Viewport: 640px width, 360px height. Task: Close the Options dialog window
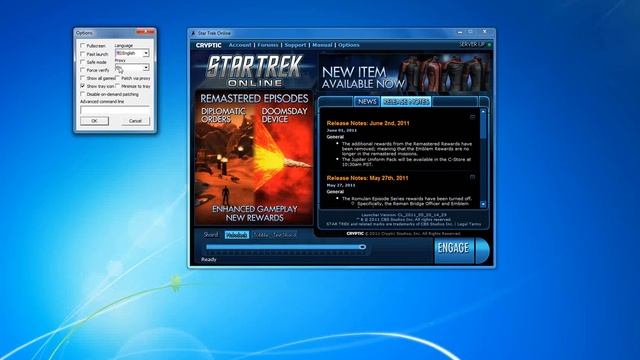click(x=146, y=32)
